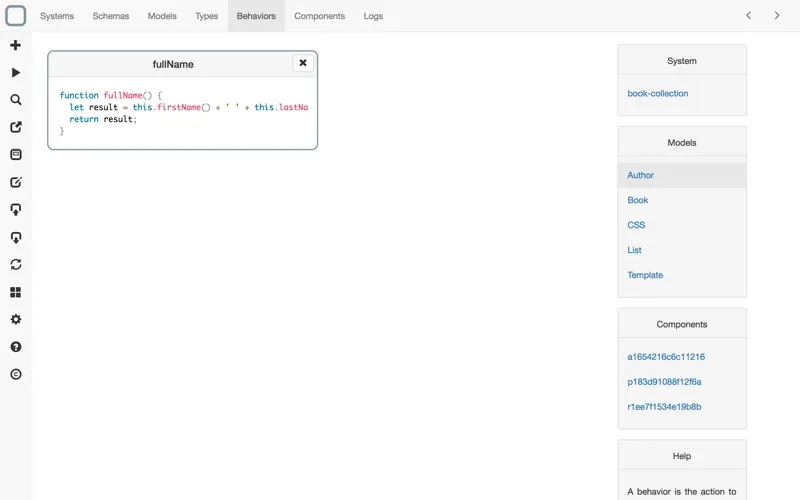Image resolution: width=800 pixels, height=500 pixels.
Task: Click the plus icon to create a behavior
Action: (16, 45)
